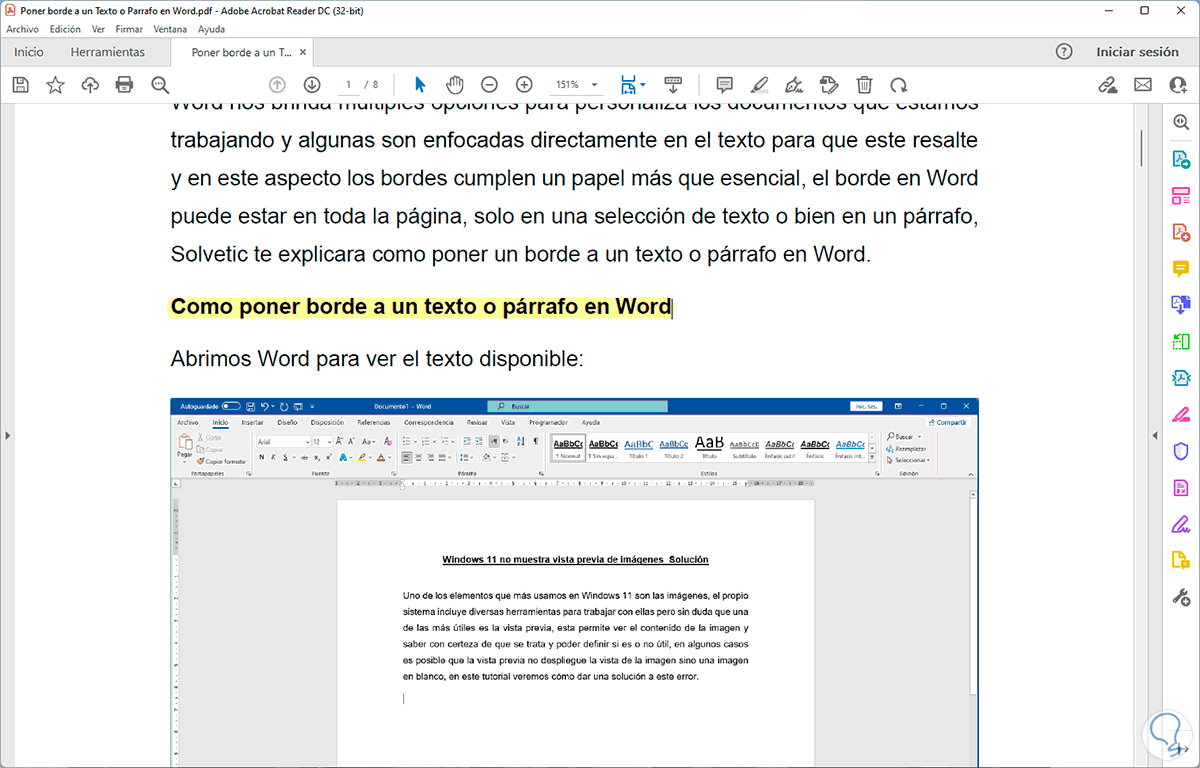This screenshot has width=1200, height=768.
Task: Select the Highlight text tool
Action: tap(759, 85)
